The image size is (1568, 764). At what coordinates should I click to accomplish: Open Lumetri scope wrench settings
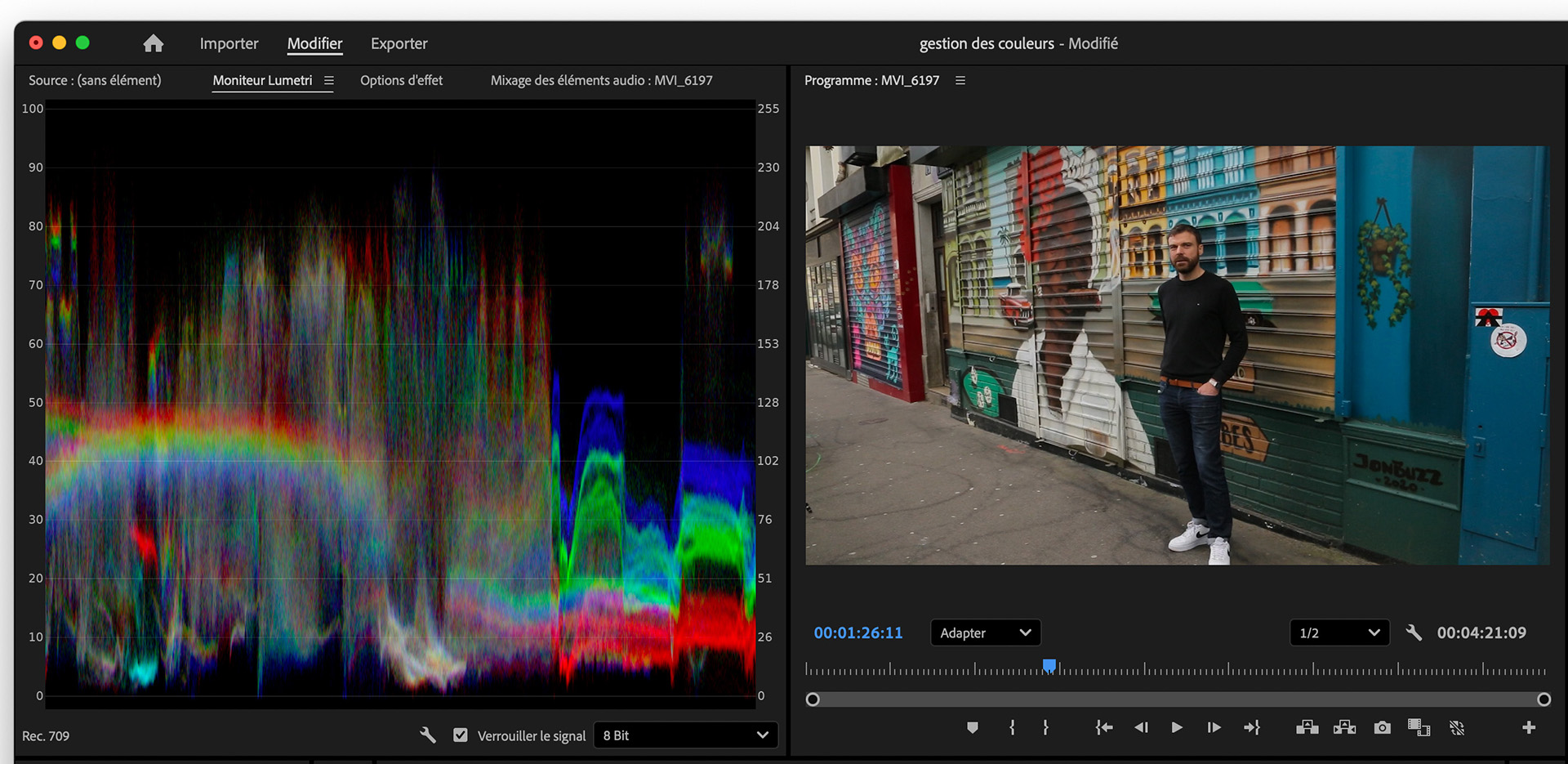coord(428,735)
